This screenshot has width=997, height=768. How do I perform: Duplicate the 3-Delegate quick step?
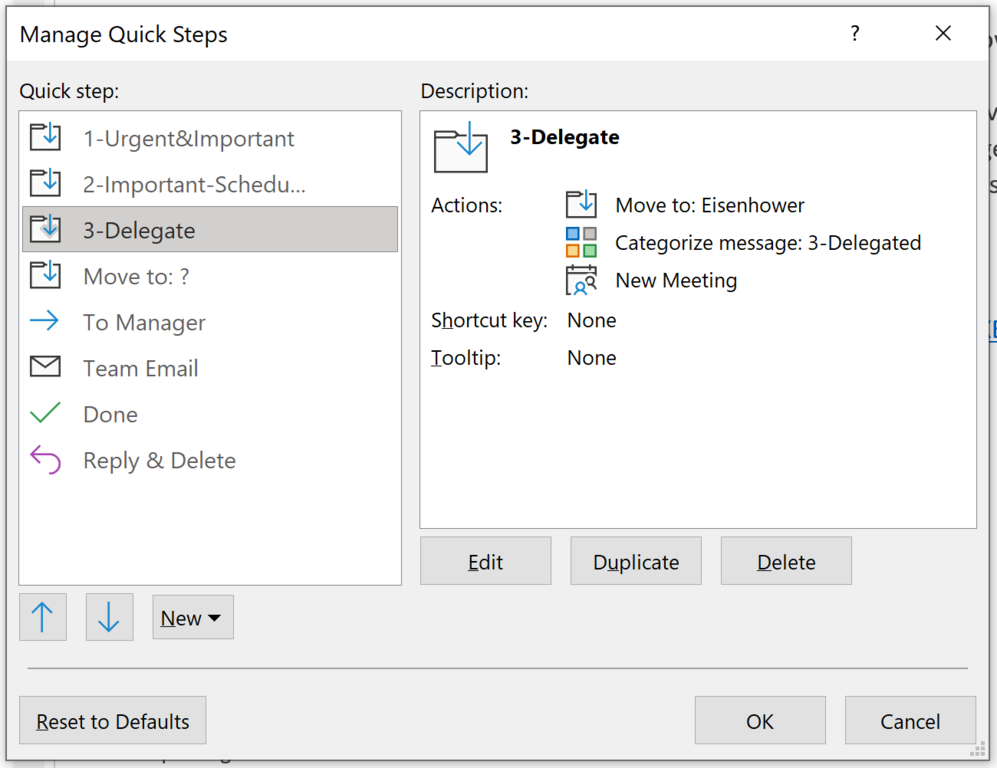click(636, 562)
